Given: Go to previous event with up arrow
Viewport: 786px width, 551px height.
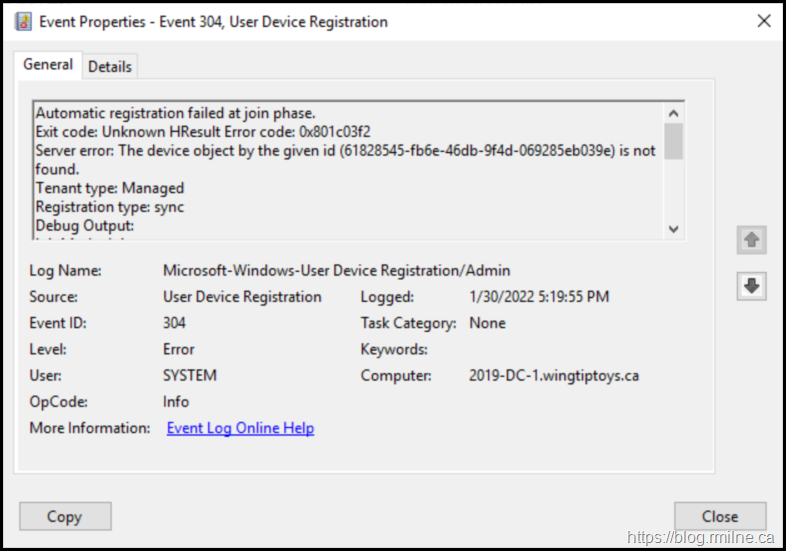Looking at the screenshot, I should point(752,240).
